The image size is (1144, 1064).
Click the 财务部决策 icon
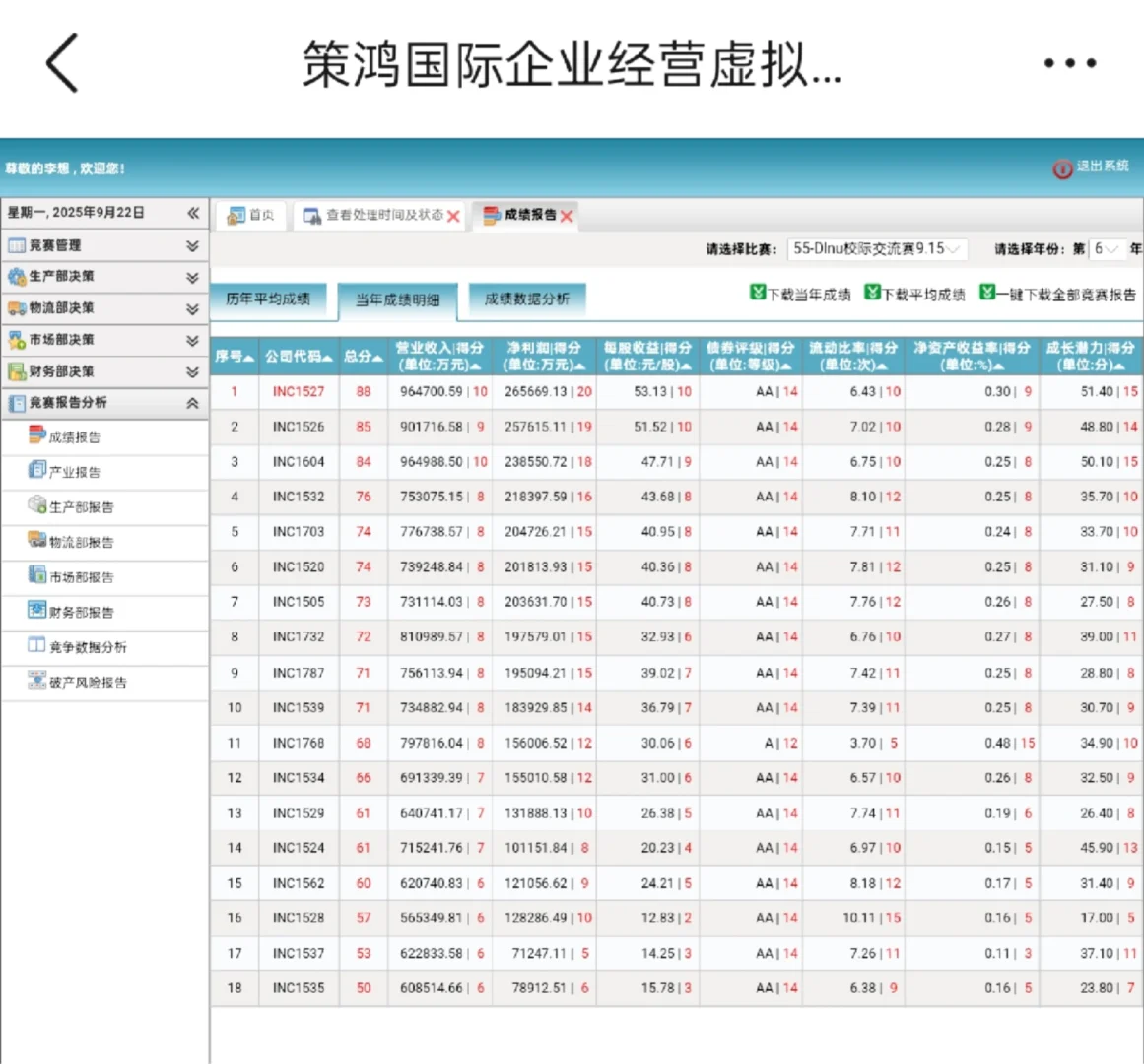click(x=16, y=372)
